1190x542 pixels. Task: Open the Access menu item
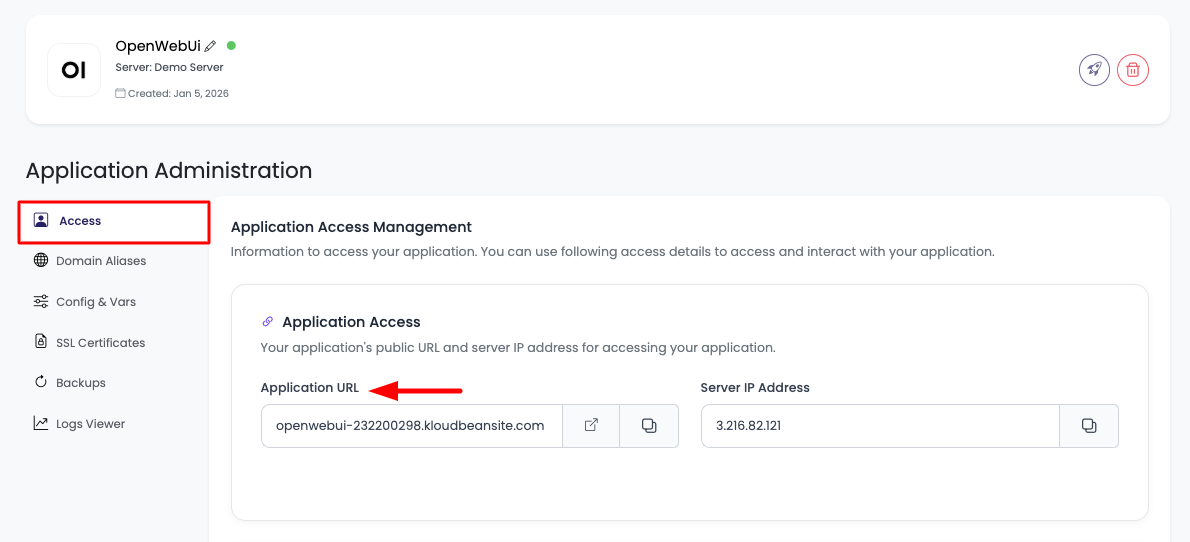point(114,222)
